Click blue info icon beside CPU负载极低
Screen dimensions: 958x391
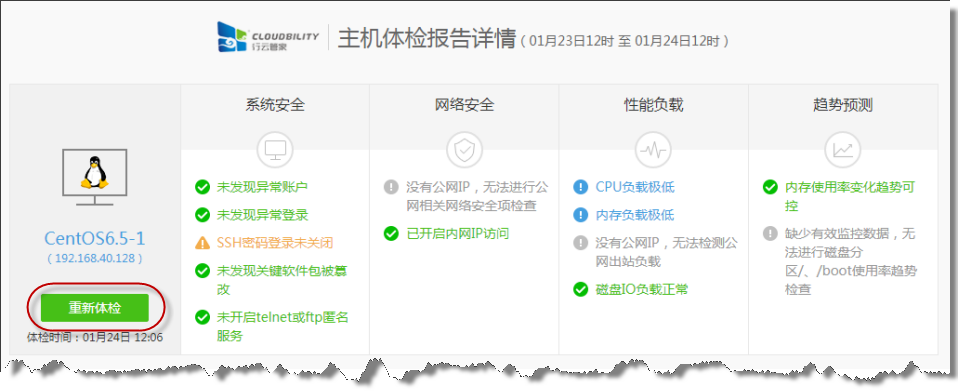[580, 187]
